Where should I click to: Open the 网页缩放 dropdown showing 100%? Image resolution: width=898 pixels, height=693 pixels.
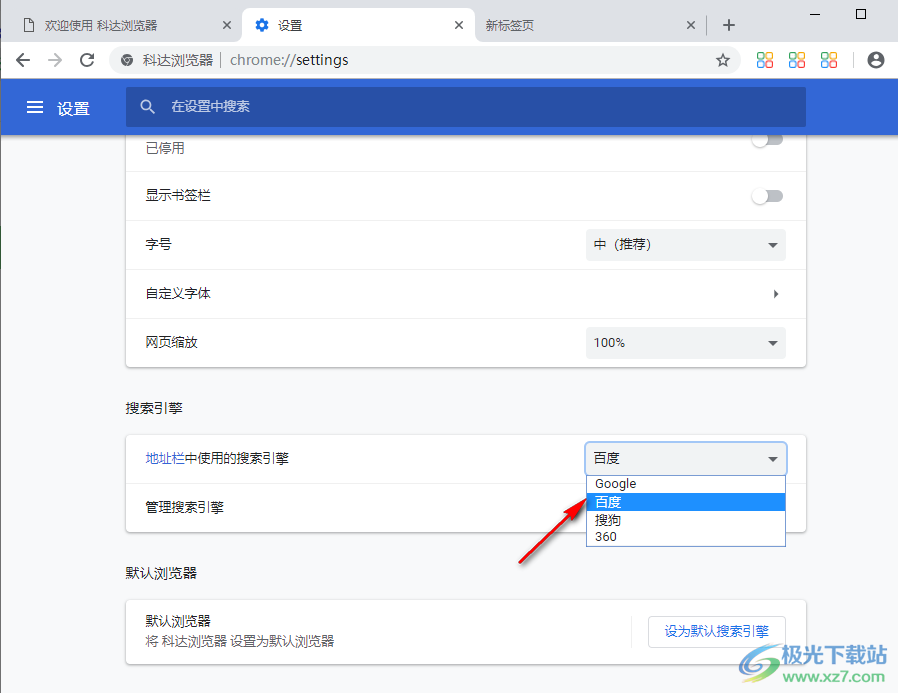[x=685, y=342]
